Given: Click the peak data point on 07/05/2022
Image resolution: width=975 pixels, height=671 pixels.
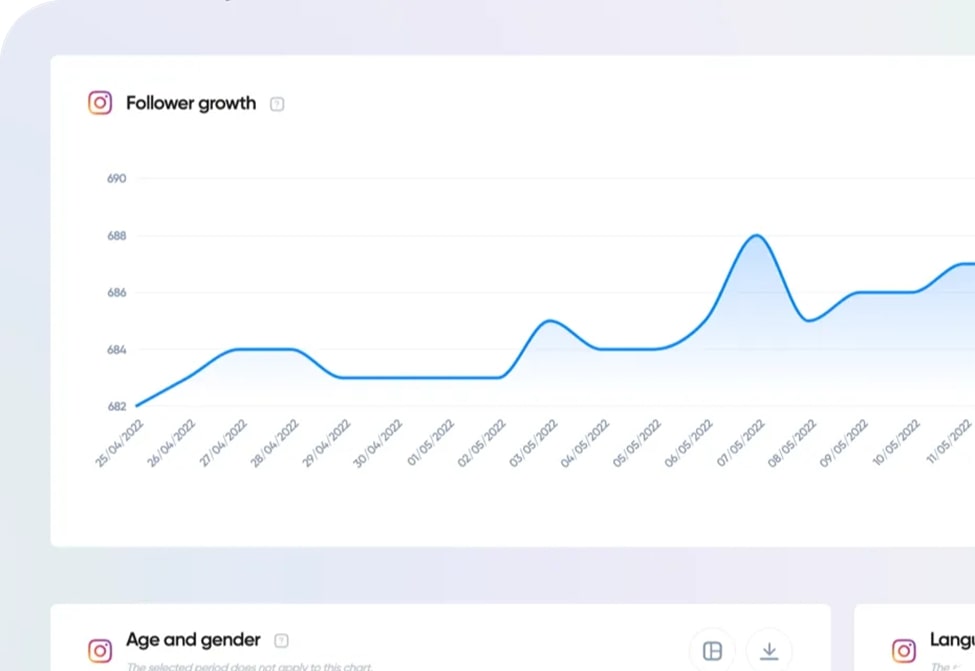Looking at the screenshot, I should point(757,237).
